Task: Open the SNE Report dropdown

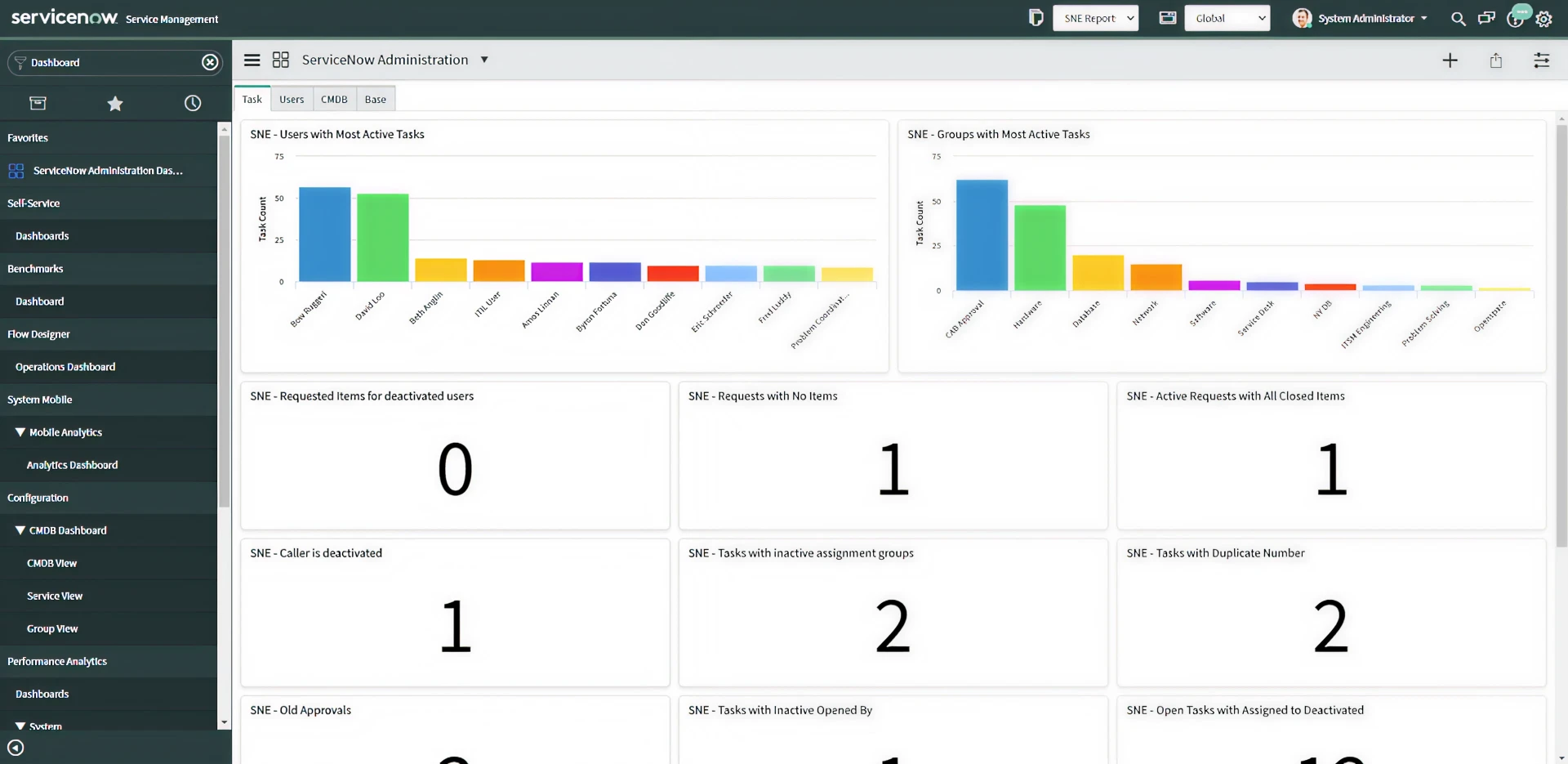Action: (x=1095, y=17)
